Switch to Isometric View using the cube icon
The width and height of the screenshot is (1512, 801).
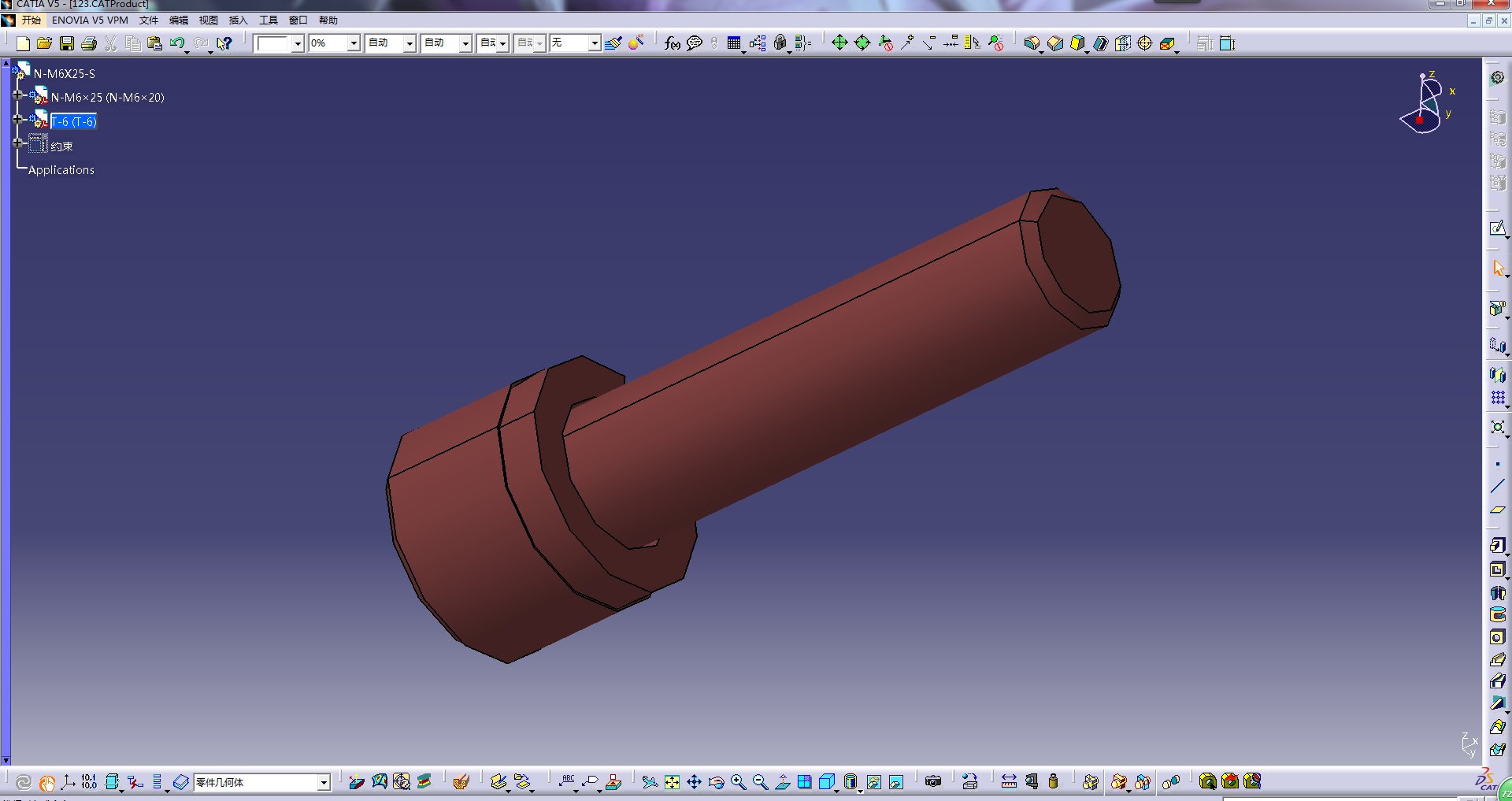click(x=826, y=781)
